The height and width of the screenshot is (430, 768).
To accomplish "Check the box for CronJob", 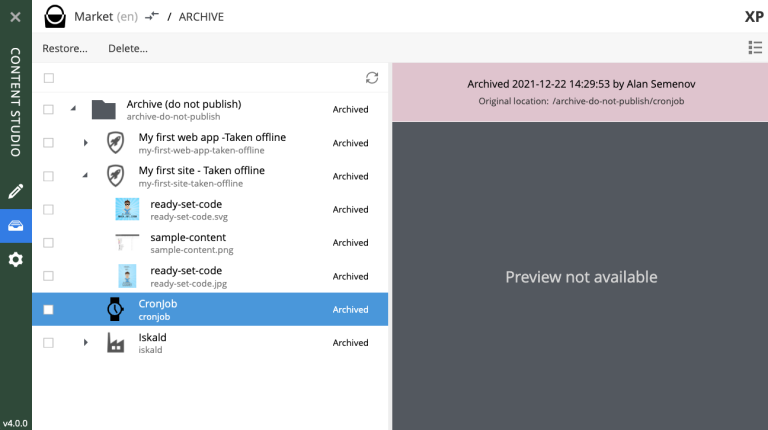I will (x=49, y=310).
